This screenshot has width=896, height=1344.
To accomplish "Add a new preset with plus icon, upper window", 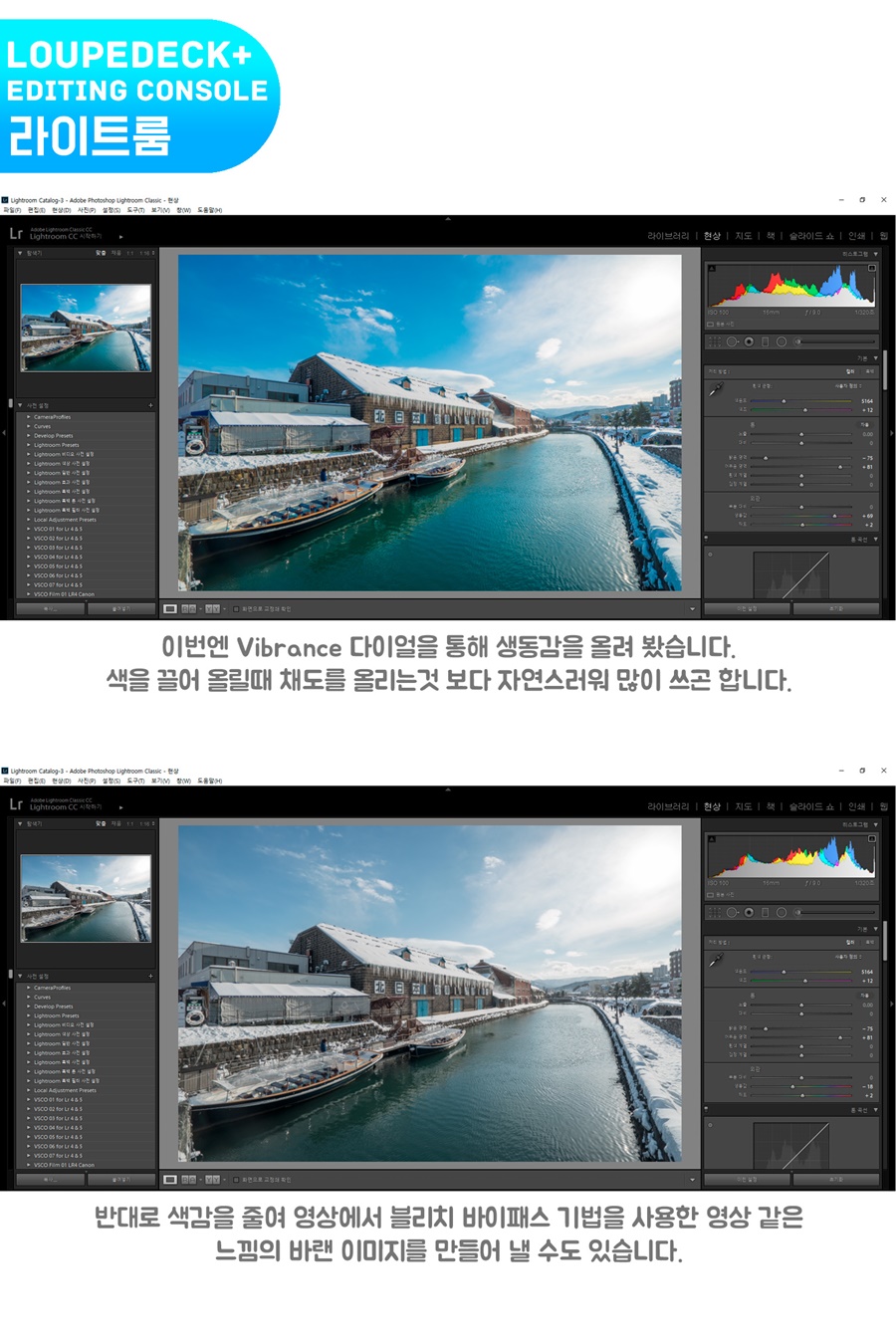I will [150, 405].
